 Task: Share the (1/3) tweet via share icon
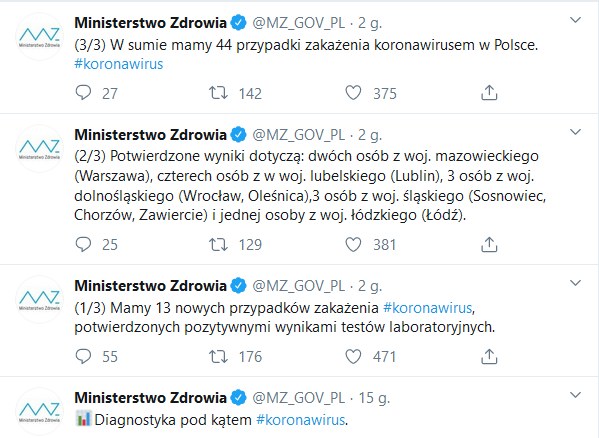pos(489,356)
